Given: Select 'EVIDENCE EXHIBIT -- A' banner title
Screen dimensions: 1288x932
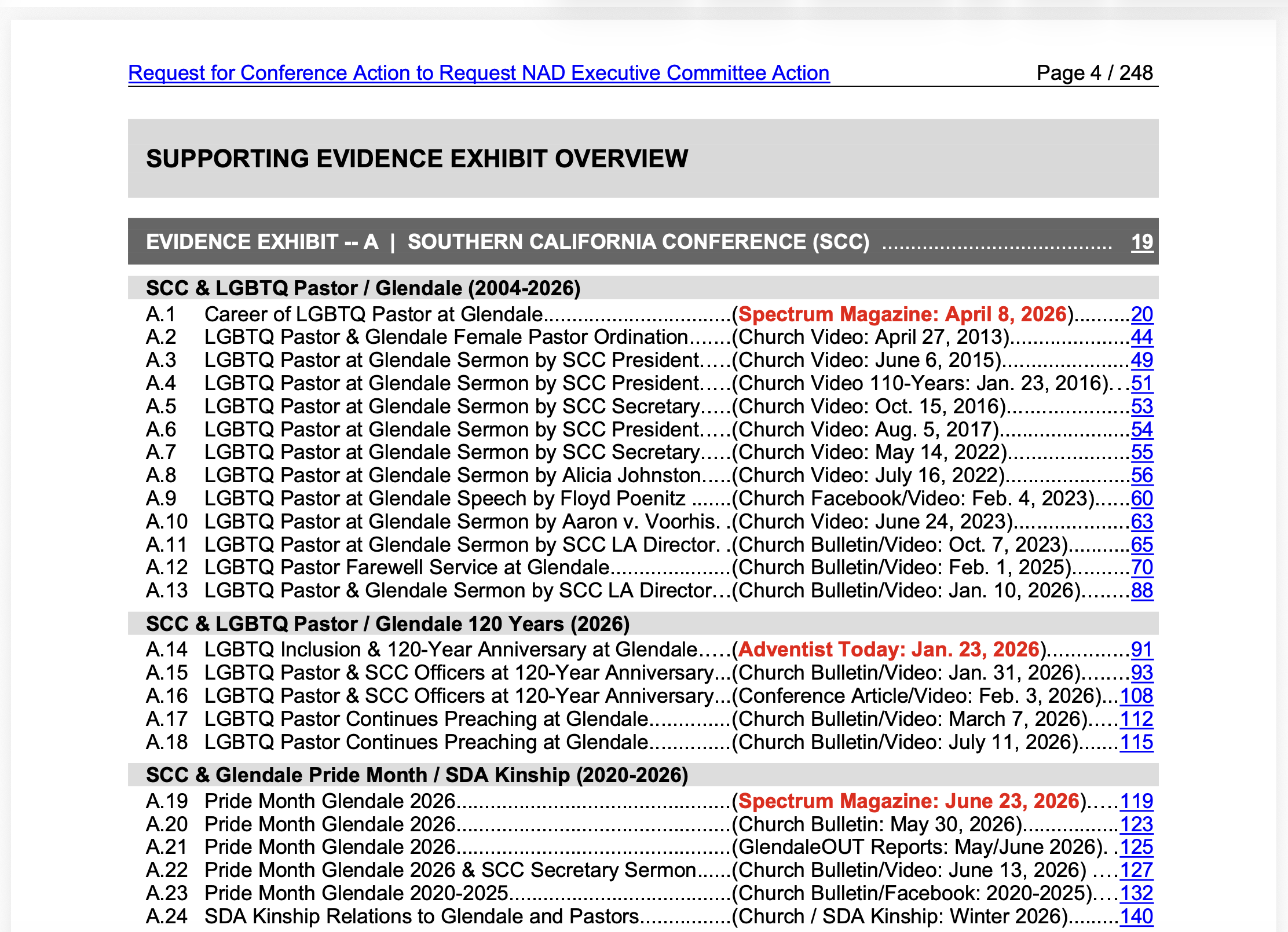Looking at the screenshot, I should point(262,242).
